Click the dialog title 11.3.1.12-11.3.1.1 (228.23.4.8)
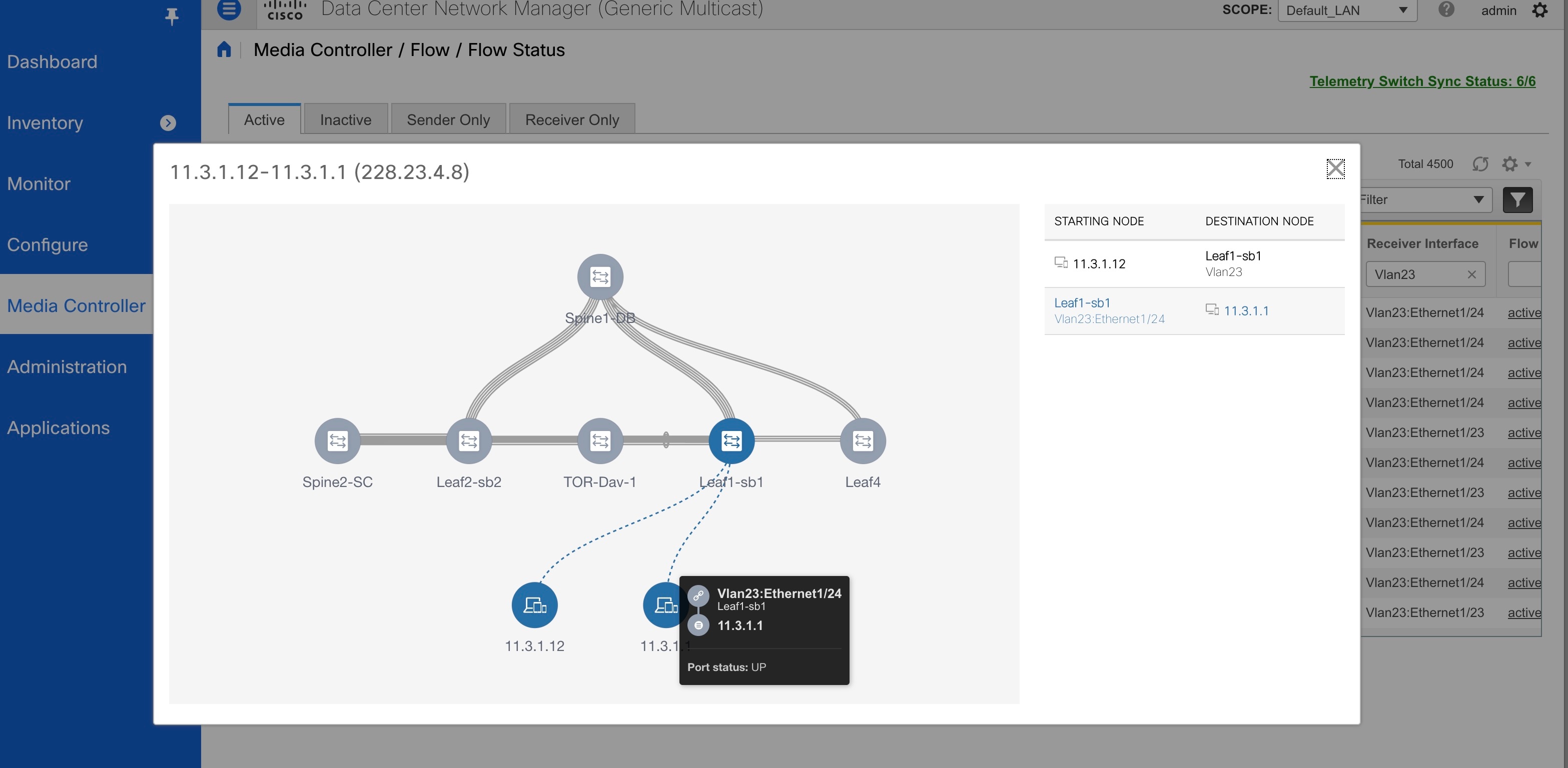 tap(320, 171)
